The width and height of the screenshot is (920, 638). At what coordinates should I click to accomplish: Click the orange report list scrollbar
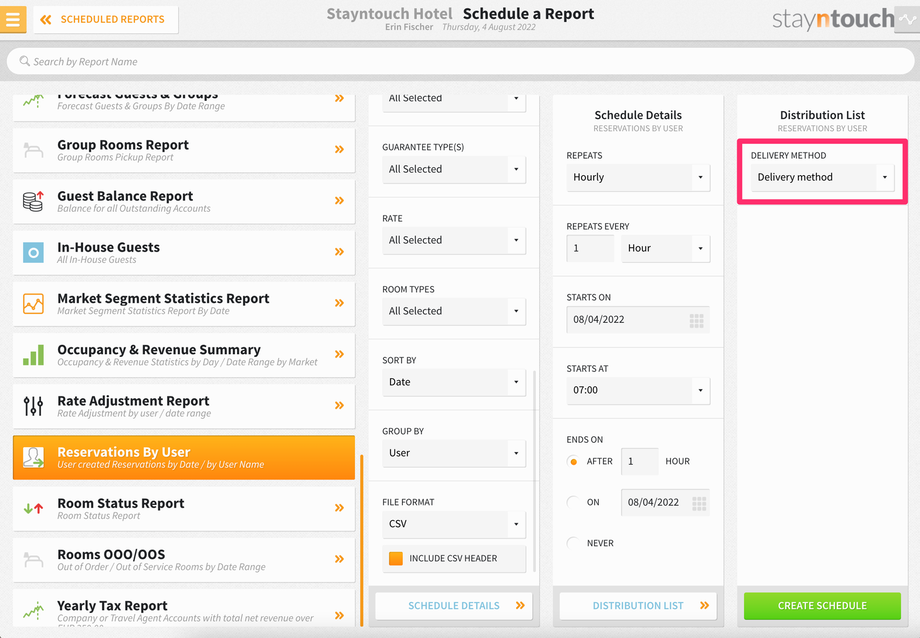(361, 541)
